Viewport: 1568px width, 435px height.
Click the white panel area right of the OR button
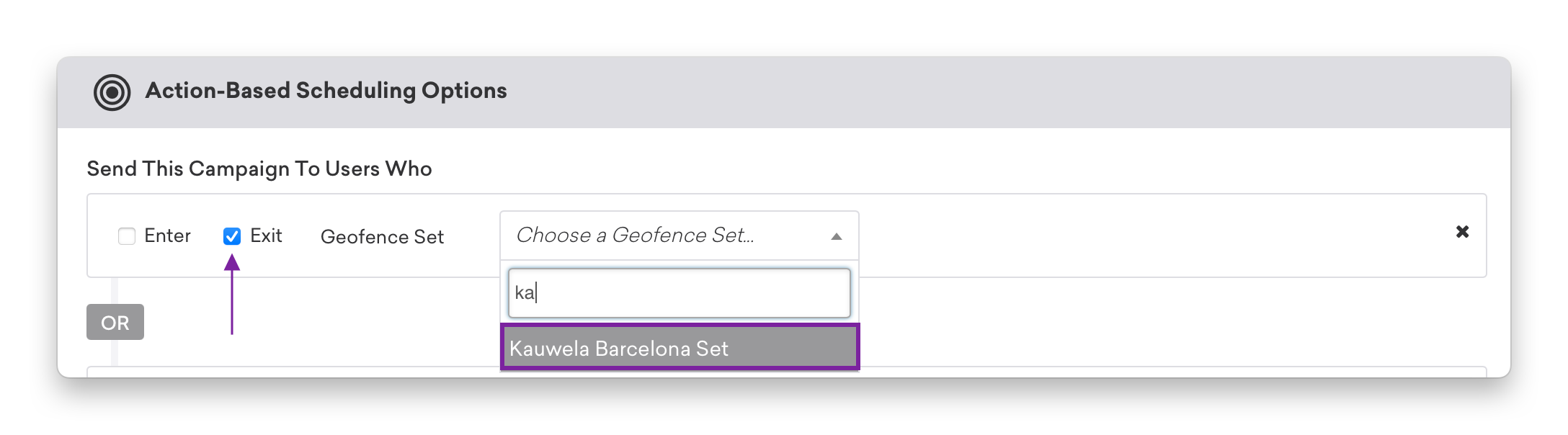[x=324, y=322]
